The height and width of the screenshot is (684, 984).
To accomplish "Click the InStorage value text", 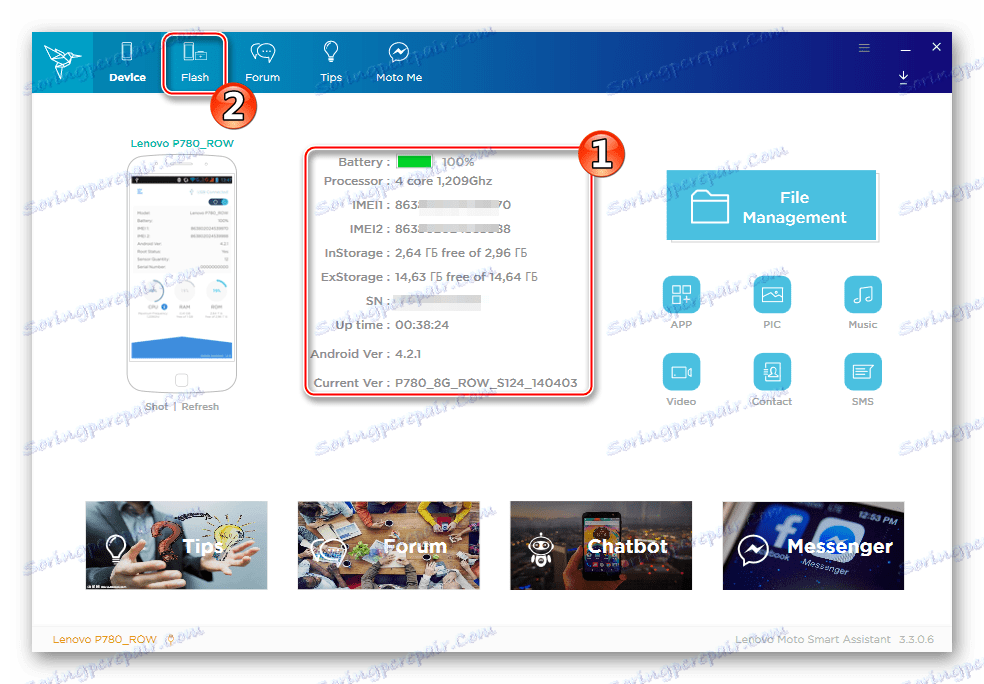I will tap(461, 253).
